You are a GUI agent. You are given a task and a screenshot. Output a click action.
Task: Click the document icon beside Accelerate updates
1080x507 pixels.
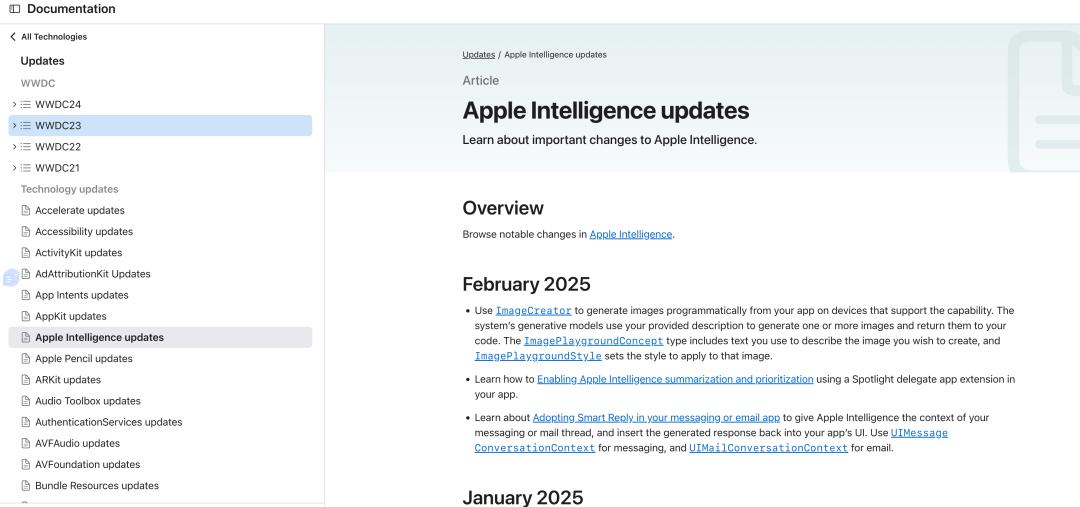(x=26, y=211)
